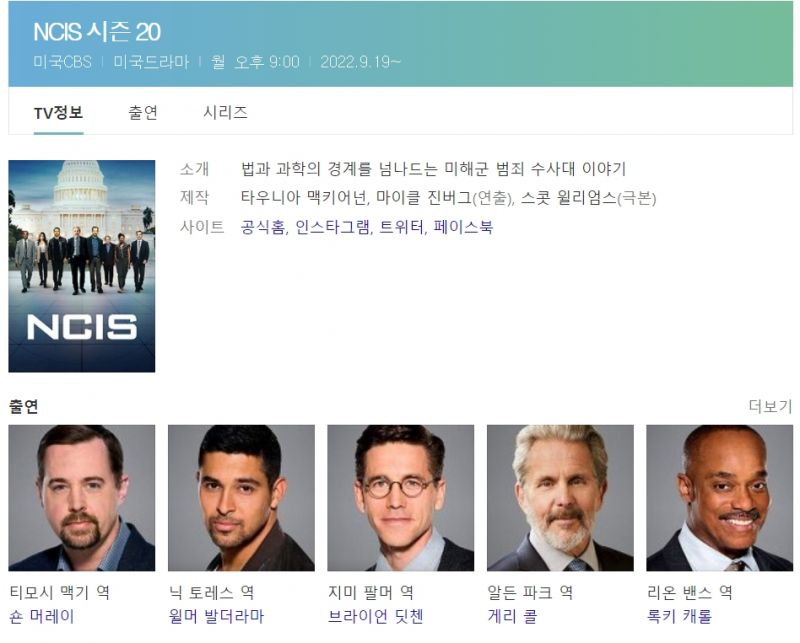Screen dimensions: 800x643
Task: Click the 리온 밴스 cast photo
Action: [x=719, y=498]
